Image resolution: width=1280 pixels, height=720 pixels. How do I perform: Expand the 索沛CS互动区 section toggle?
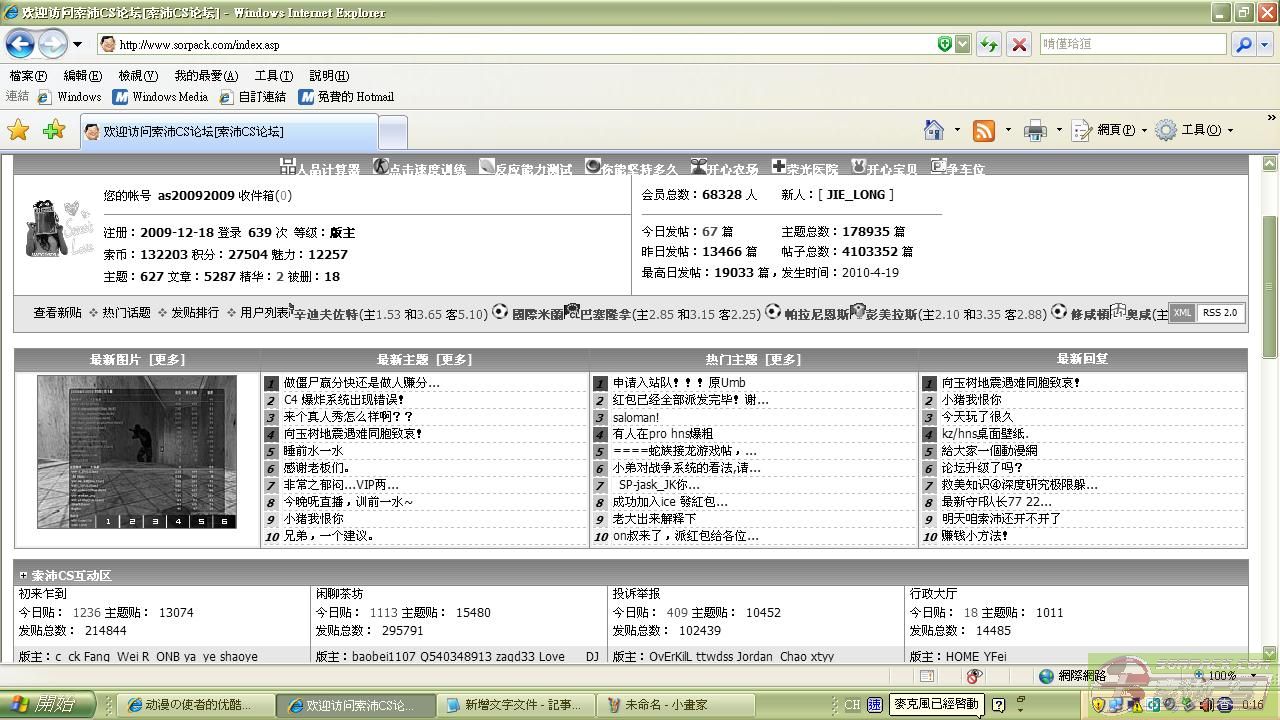tap(23, 575)
